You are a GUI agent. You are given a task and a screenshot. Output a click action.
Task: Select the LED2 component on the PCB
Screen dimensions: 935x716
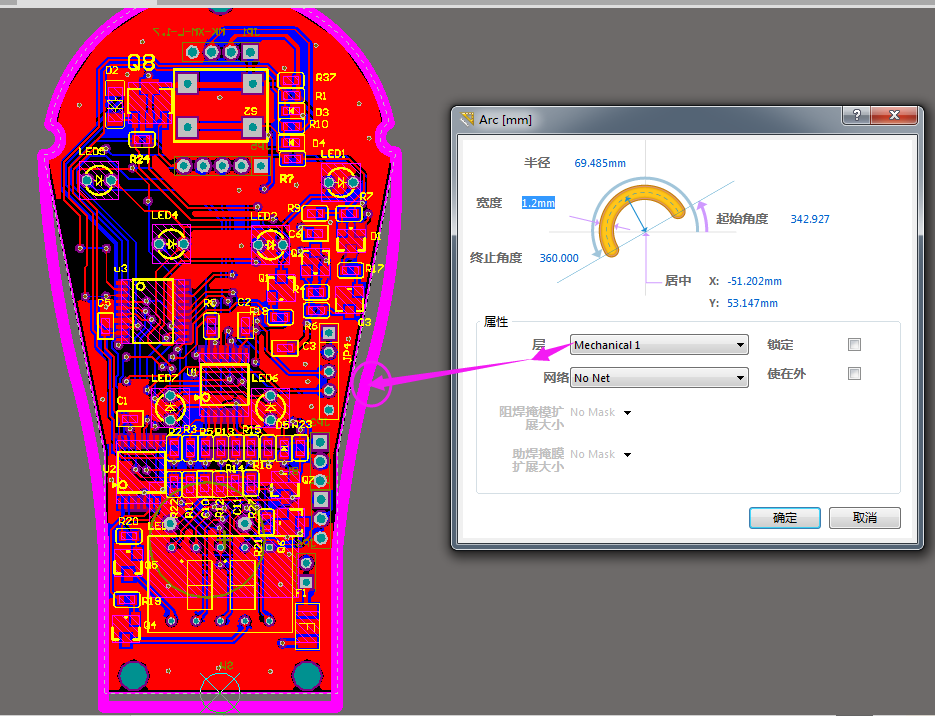click(269, 243)
